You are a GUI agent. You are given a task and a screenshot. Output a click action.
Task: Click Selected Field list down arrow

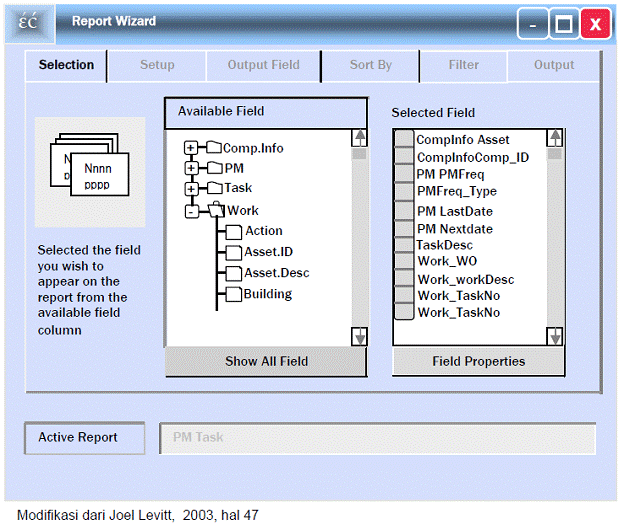[554, 337]
